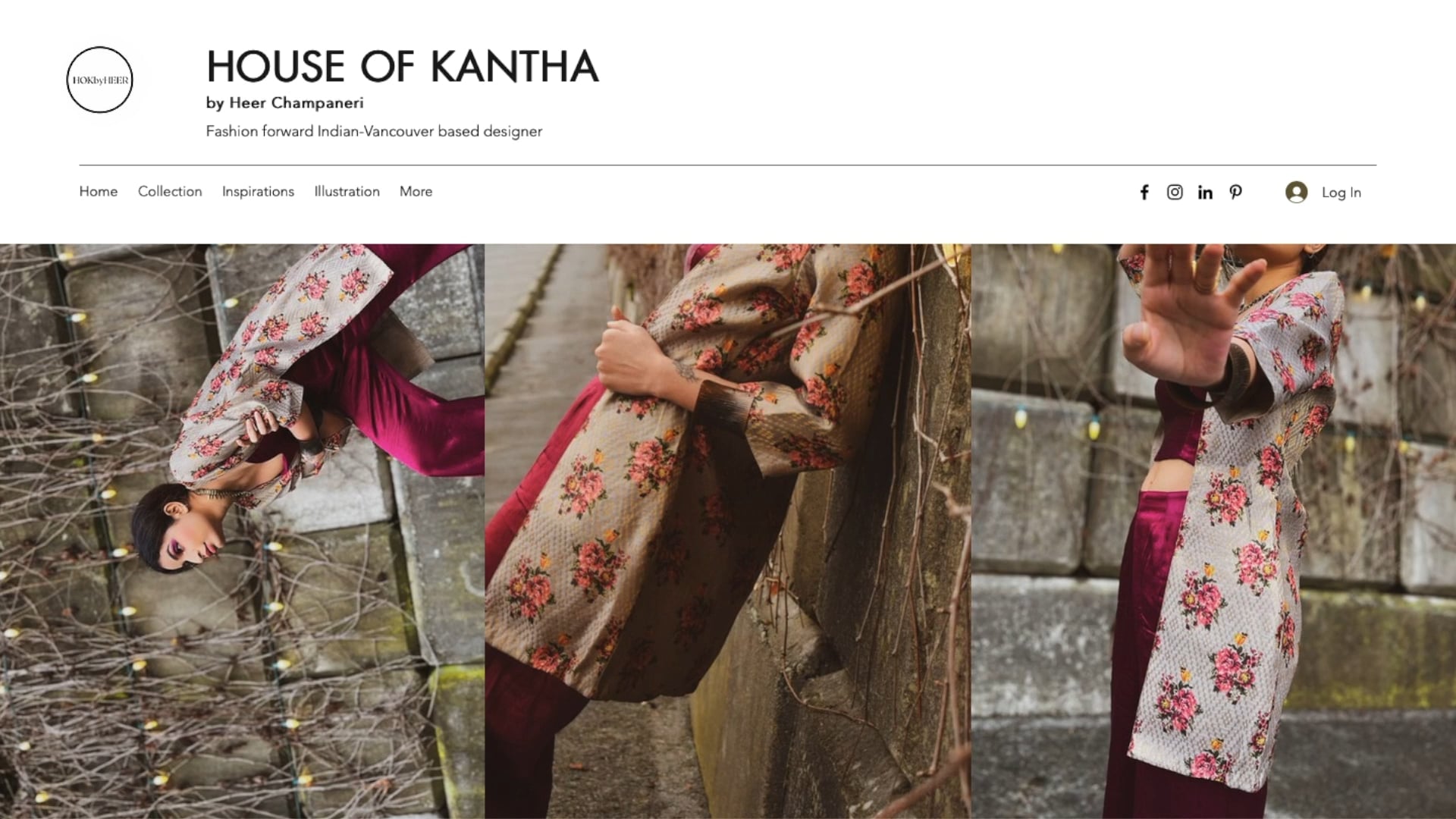Open the sideways model photo on left

[x=242, y=531]
